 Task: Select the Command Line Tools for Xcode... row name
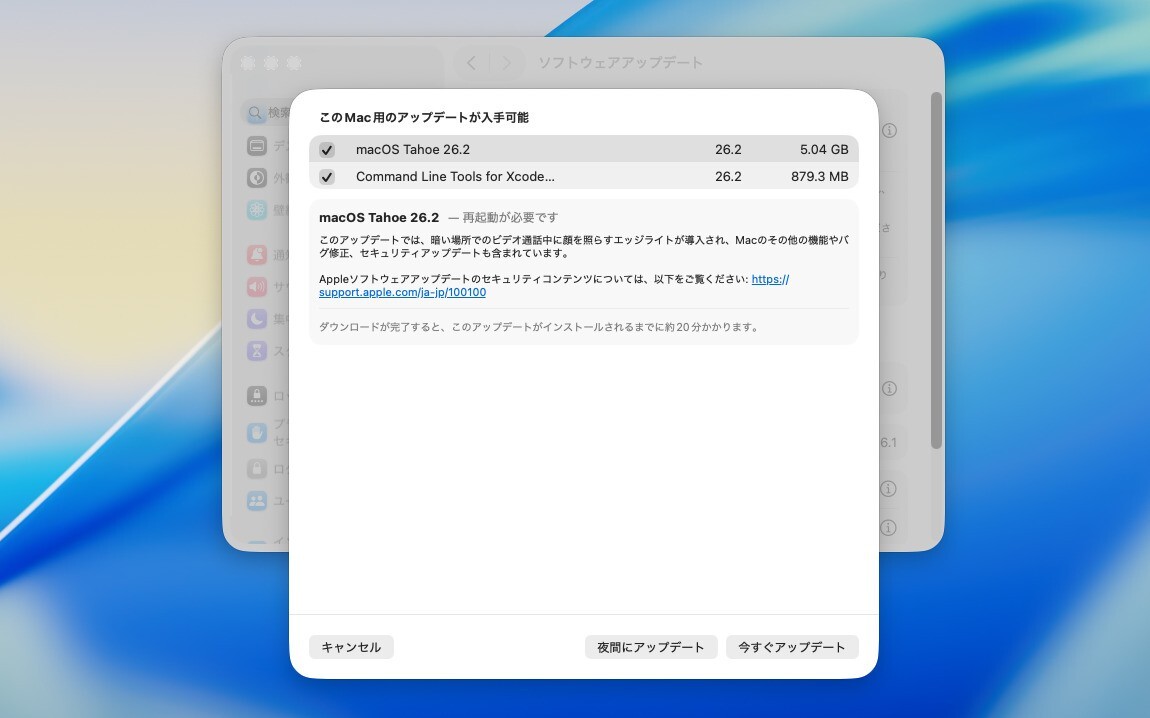(x=455, y=177)
